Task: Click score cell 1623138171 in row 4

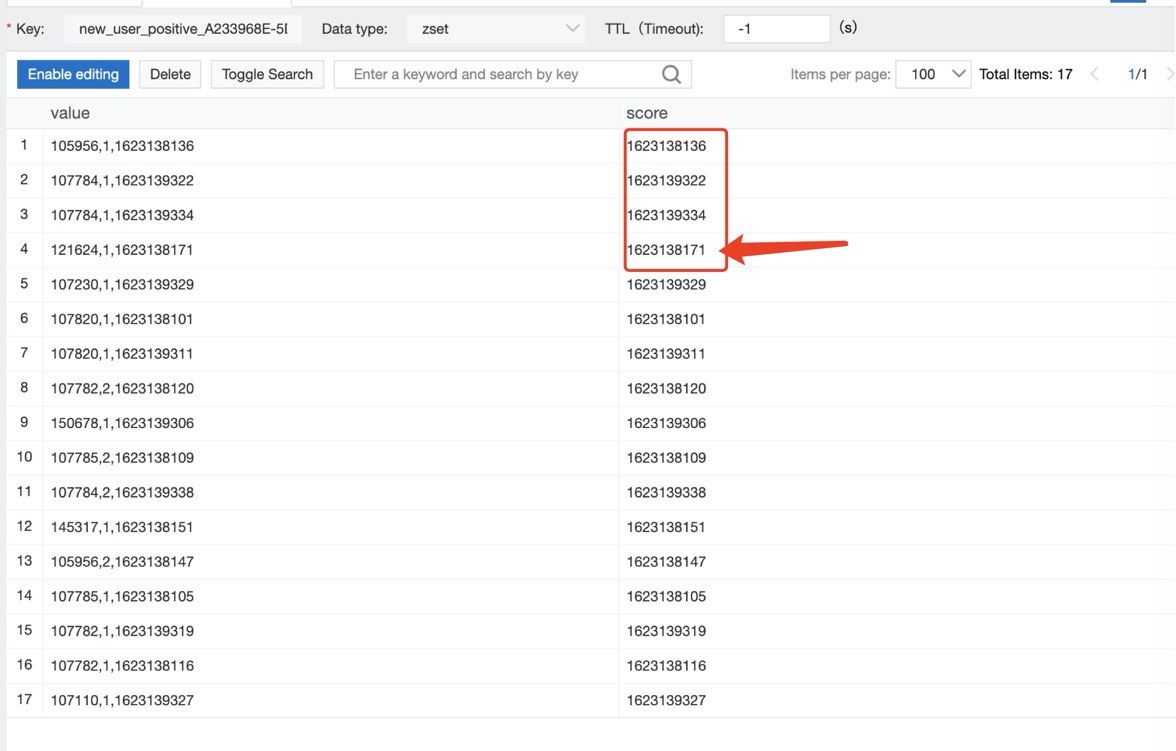Action: (666, 250)
